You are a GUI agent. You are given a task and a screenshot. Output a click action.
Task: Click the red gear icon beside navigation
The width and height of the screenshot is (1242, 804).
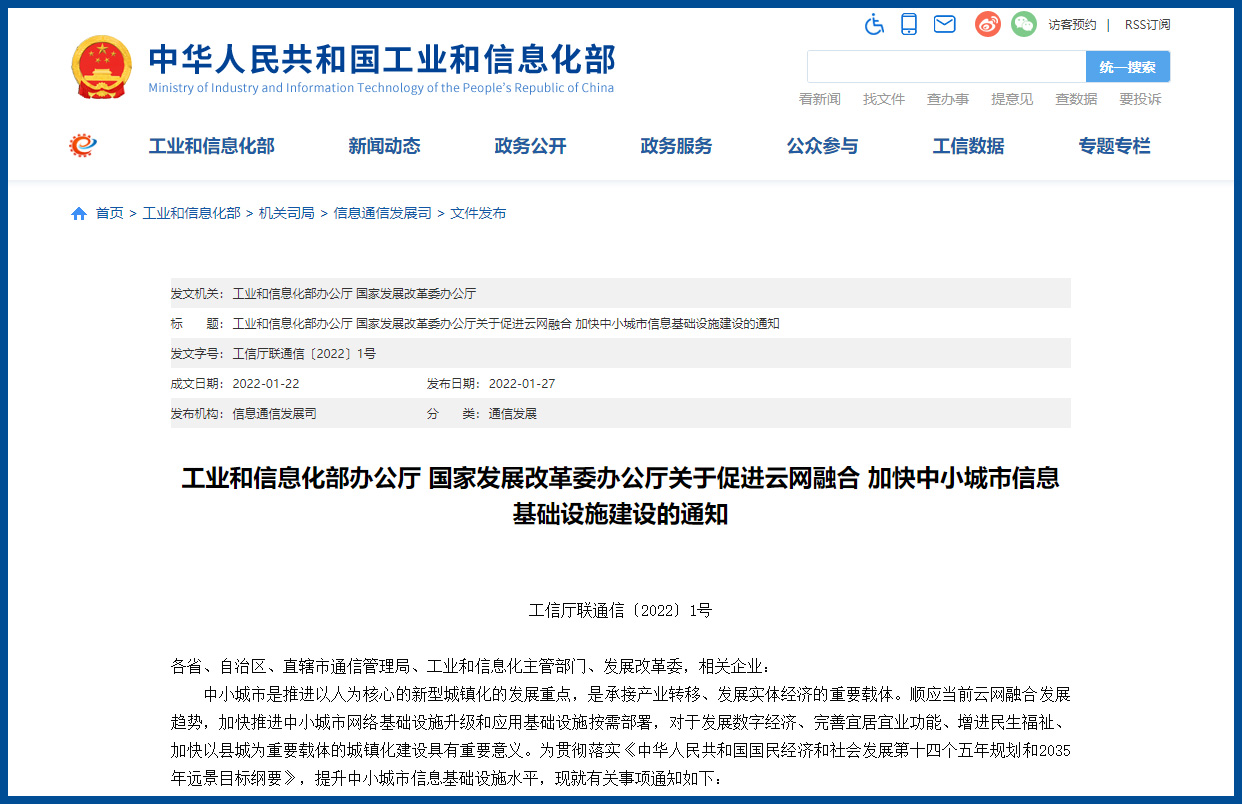pos(83,146)
